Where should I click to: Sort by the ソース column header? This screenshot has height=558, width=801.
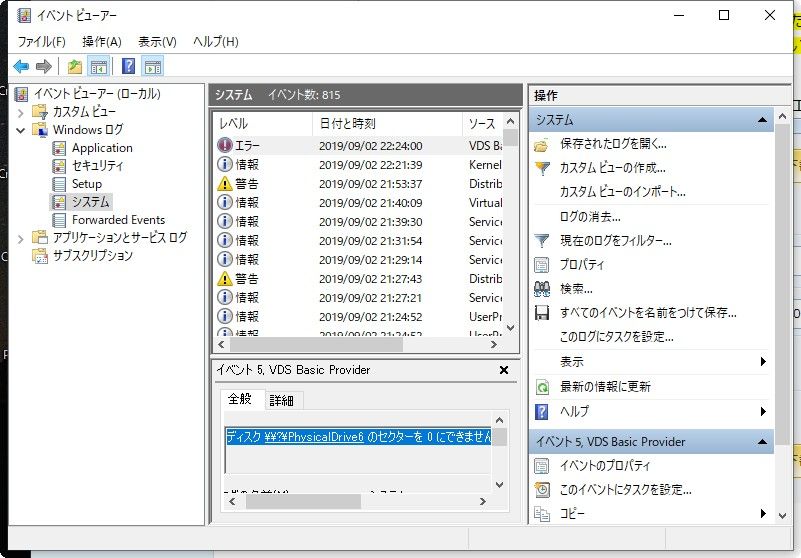tap(483, 123)
